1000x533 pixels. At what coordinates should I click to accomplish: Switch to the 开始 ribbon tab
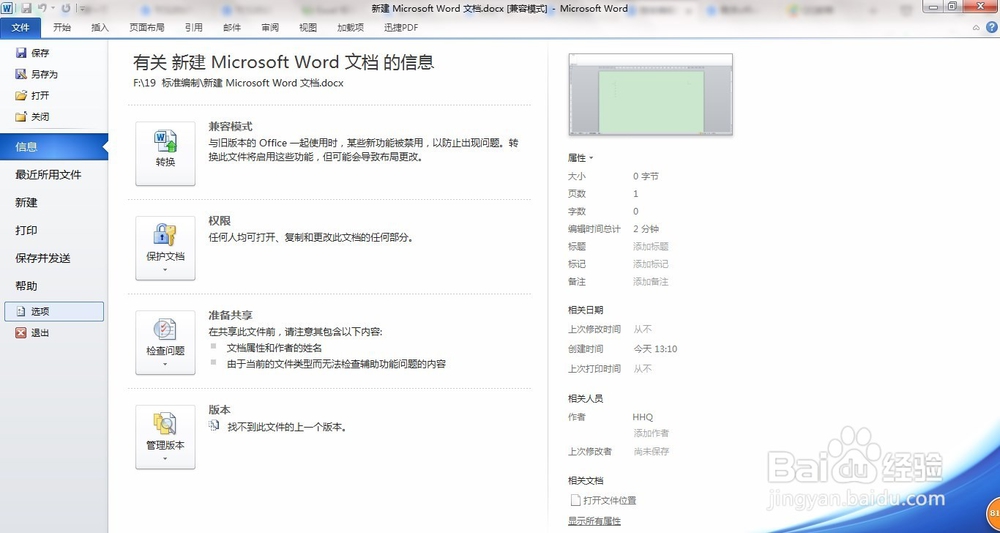click(62, 27)
